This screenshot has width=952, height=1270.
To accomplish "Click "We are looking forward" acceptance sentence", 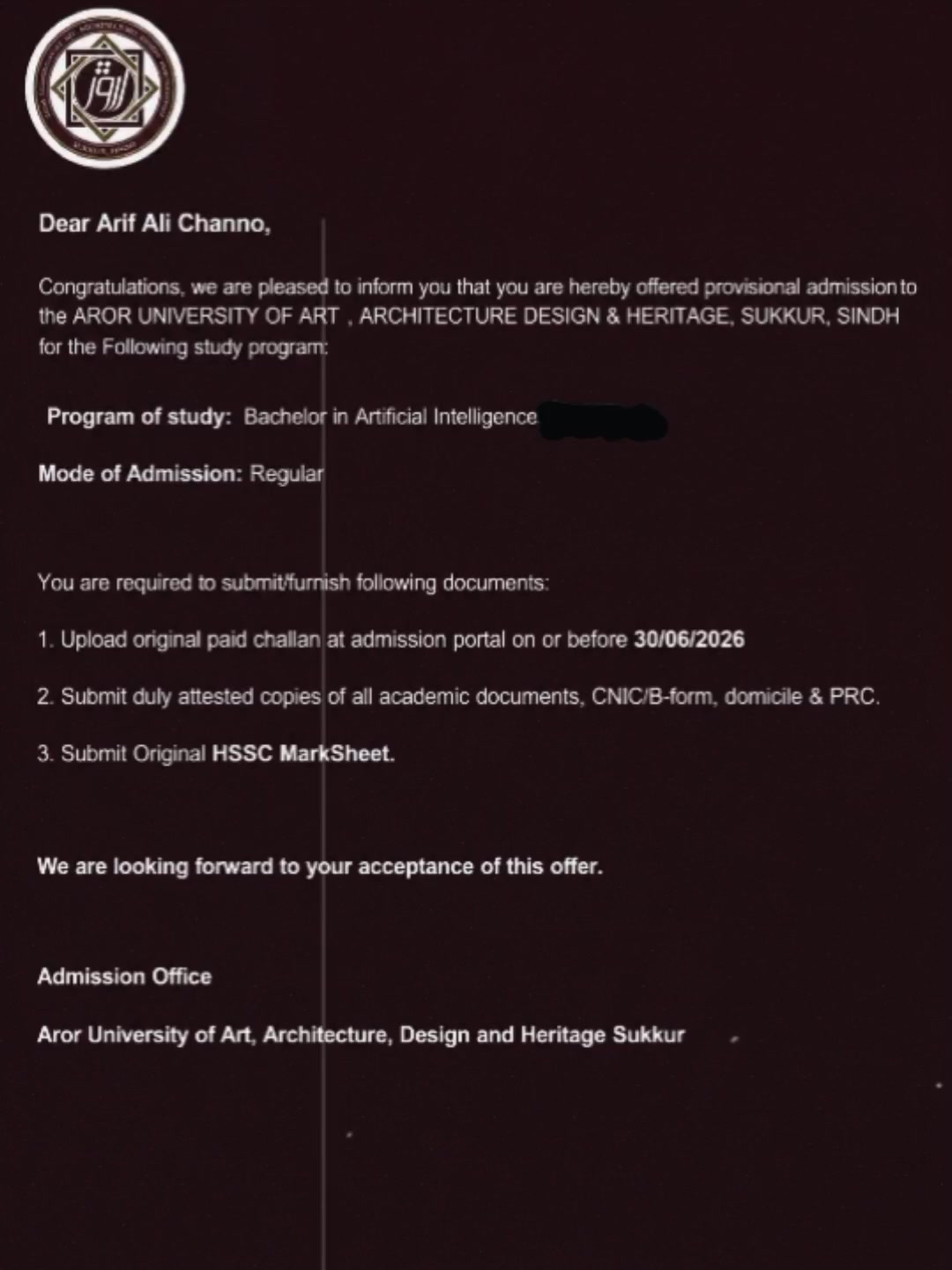I will 320,867.
